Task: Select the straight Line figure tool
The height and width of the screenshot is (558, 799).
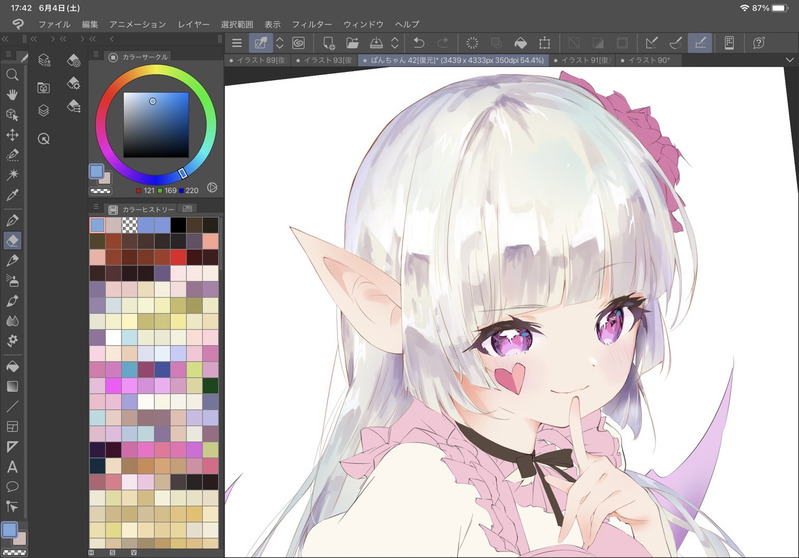Action: 12,406
